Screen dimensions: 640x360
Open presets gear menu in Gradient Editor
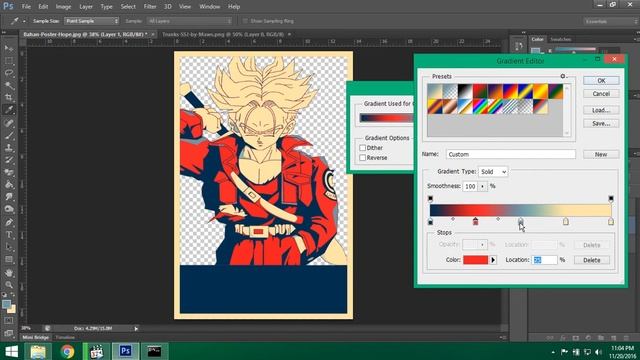(x=563, y=76)
